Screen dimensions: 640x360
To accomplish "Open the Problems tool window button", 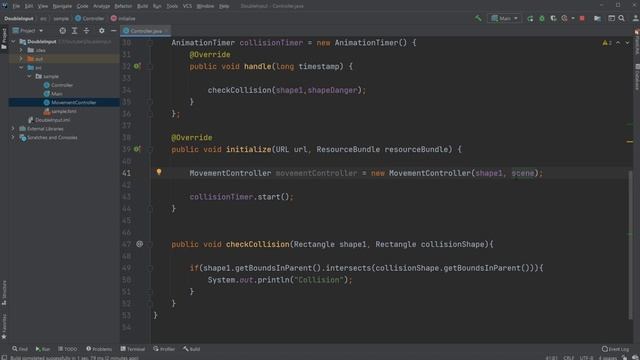I will (x=99, y=349).
